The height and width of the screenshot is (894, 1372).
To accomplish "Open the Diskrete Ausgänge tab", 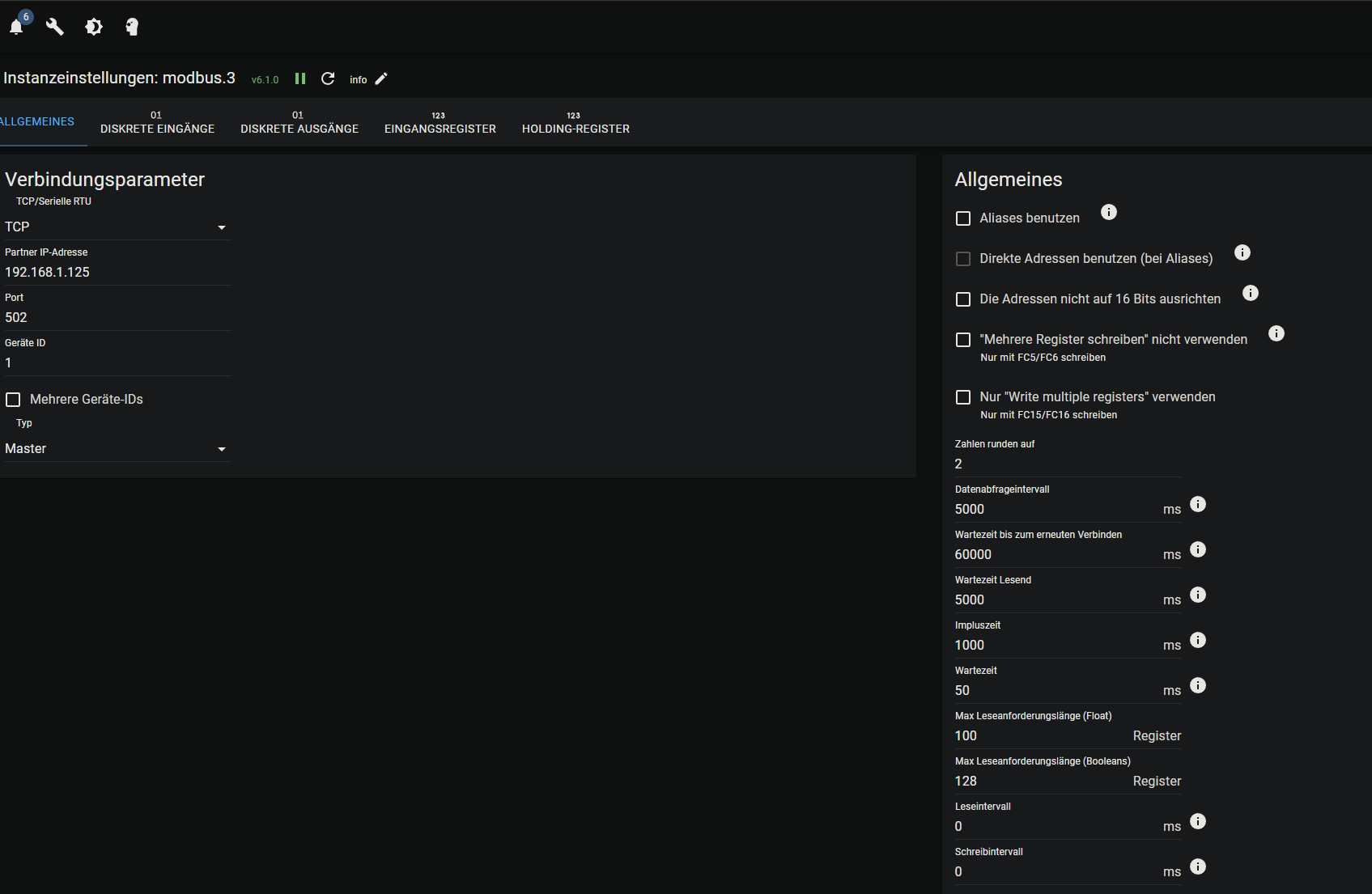I will pyautogui.click(x=299, y=122).
